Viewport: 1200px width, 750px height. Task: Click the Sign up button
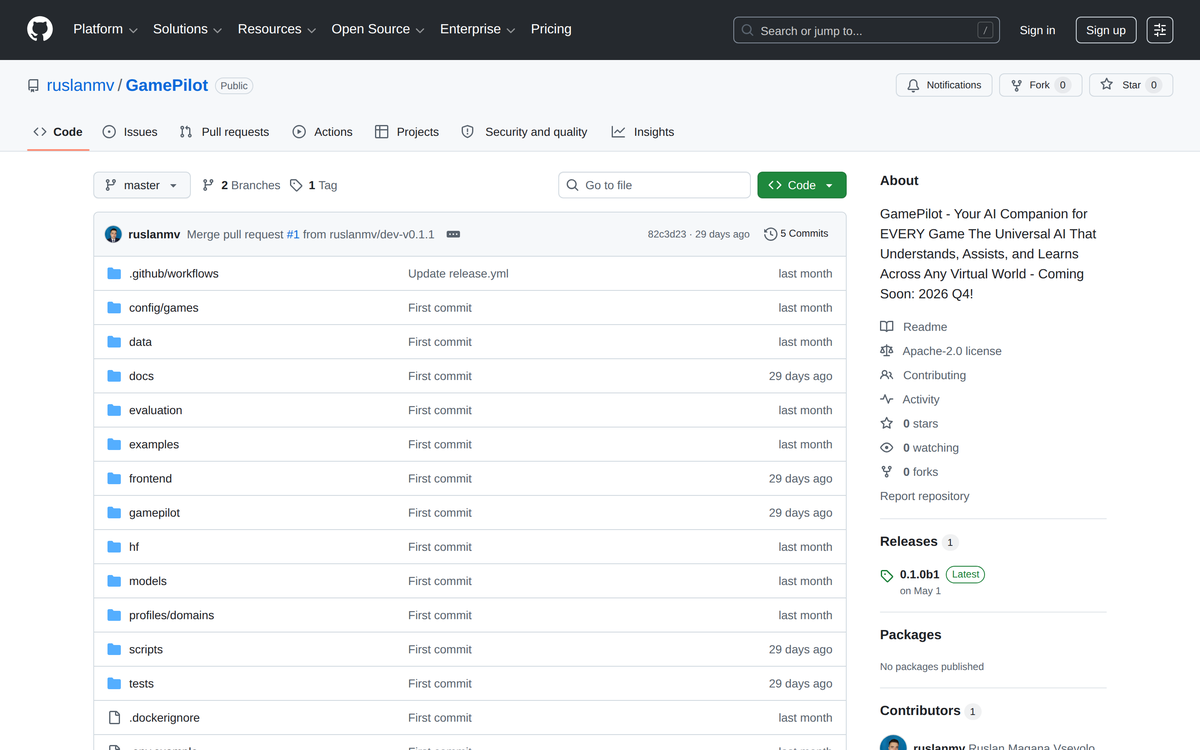(1105, 30)
